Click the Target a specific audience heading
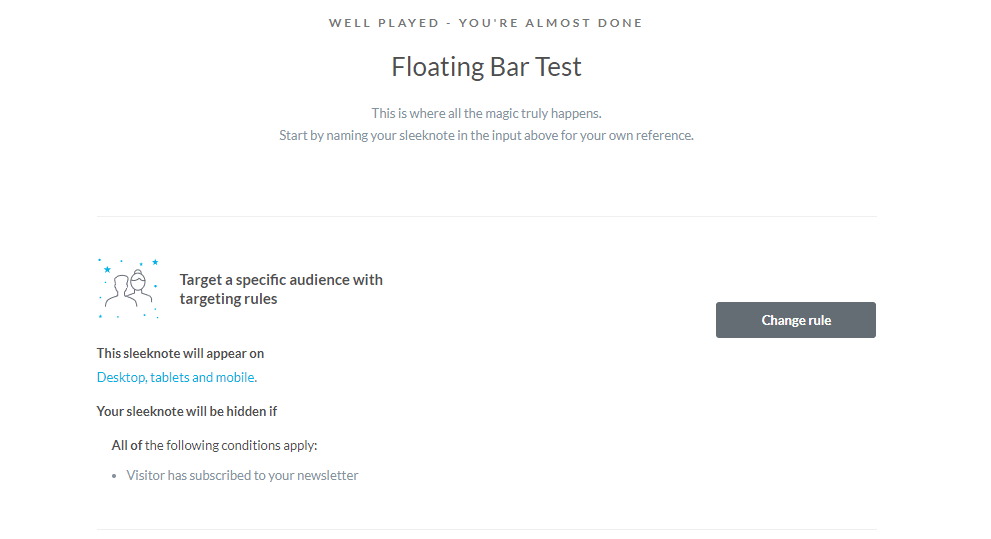991x539 pixels. [x=281, y=280]
